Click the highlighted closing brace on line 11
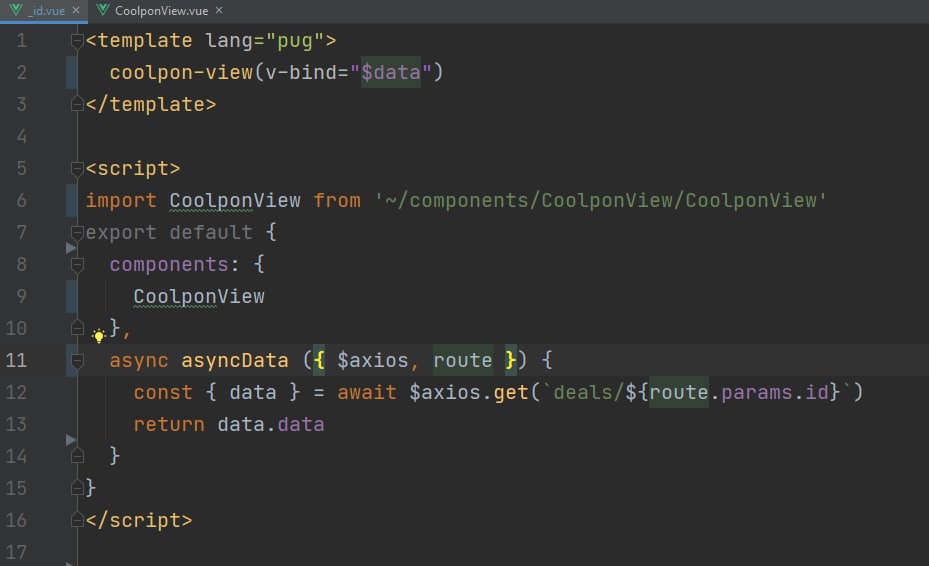 click(x=511, y=360)
